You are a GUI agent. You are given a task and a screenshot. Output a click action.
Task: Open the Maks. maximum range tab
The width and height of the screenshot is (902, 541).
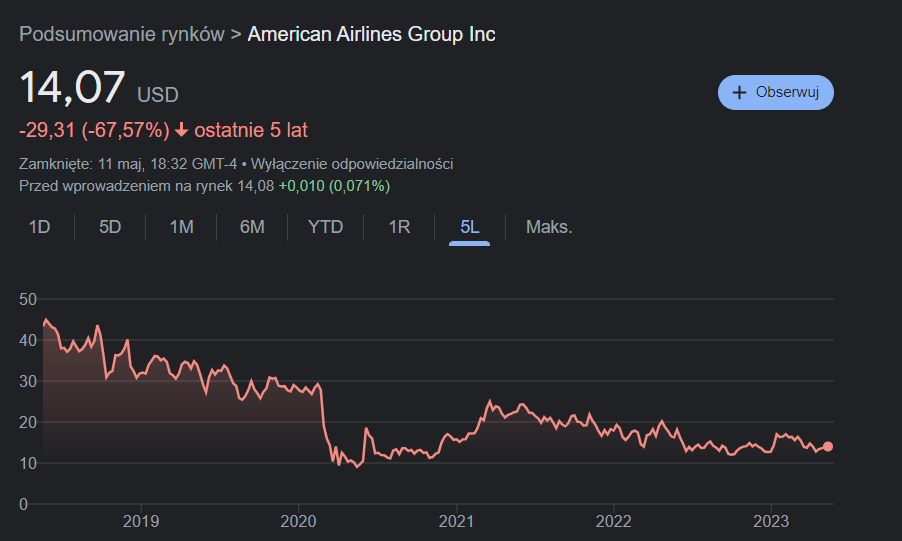pyautogui.click(x=549, y=227)
